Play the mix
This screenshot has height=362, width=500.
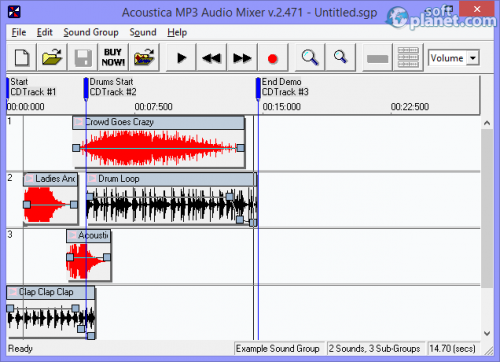[x=181, y=58]
